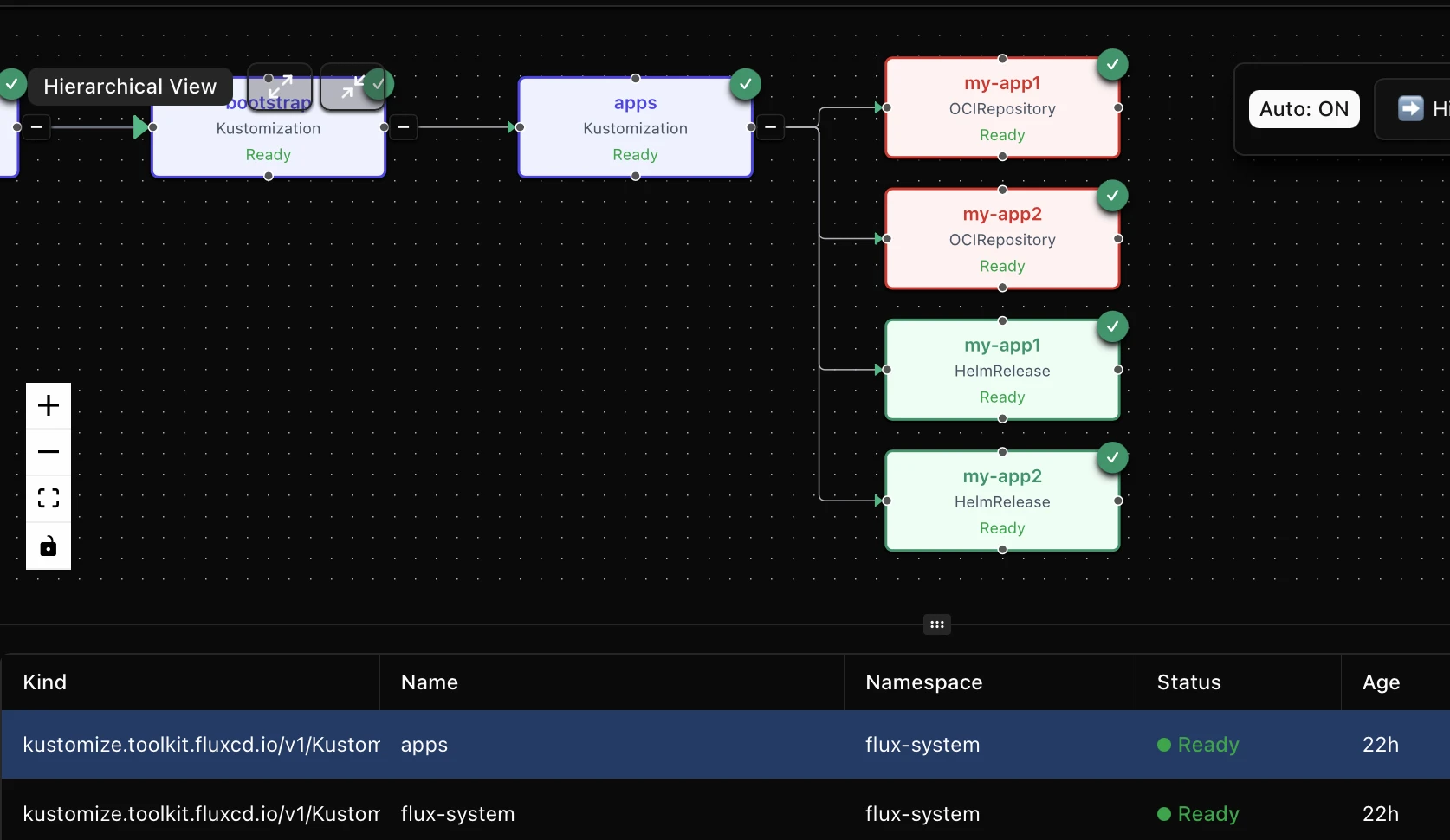Click the green check badge on my-app1 OCIRepository

tap(1113, 64)
